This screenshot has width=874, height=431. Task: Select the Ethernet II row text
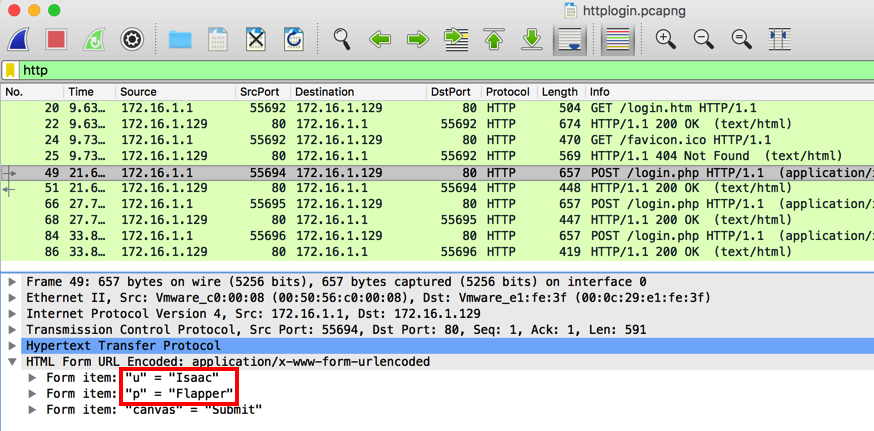[x=368, y=298]
